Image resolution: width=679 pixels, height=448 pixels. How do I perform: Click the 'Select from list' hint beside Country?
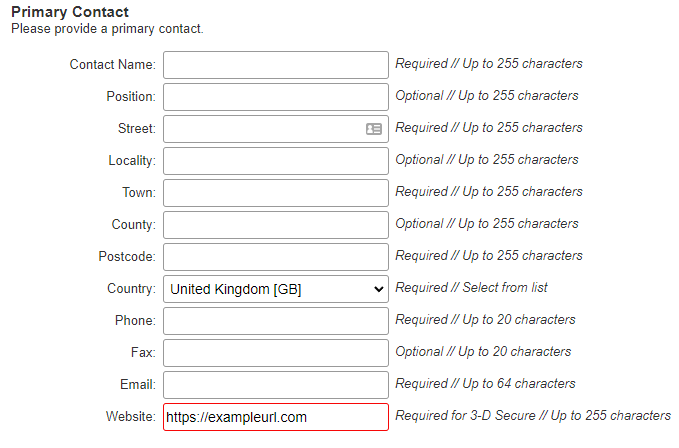[x=505, y=287]
